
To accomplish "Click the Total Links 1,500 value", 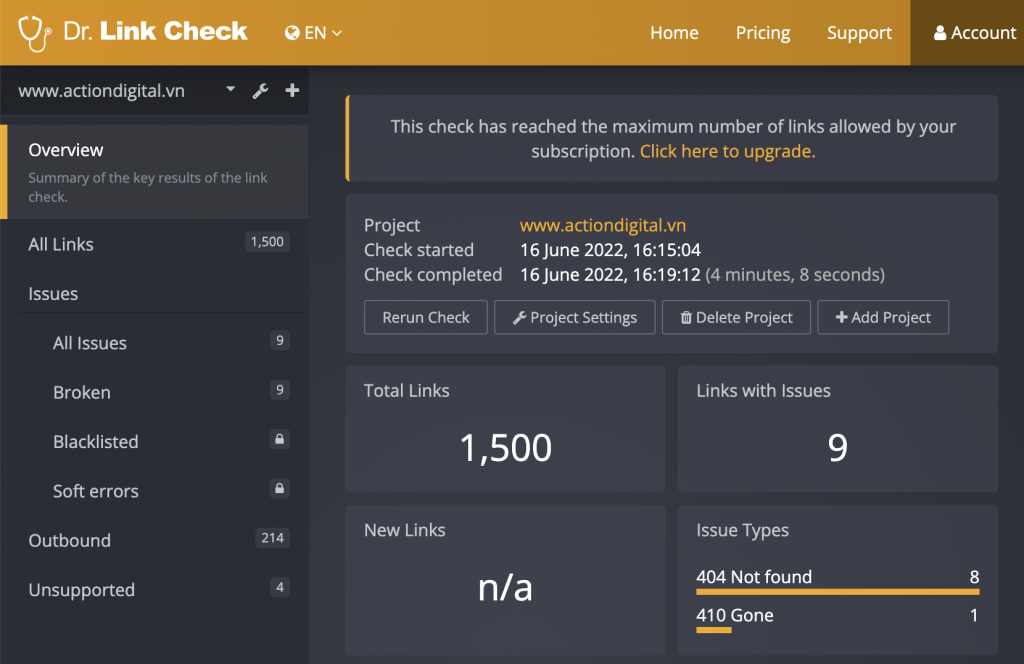I will [505, 448].
